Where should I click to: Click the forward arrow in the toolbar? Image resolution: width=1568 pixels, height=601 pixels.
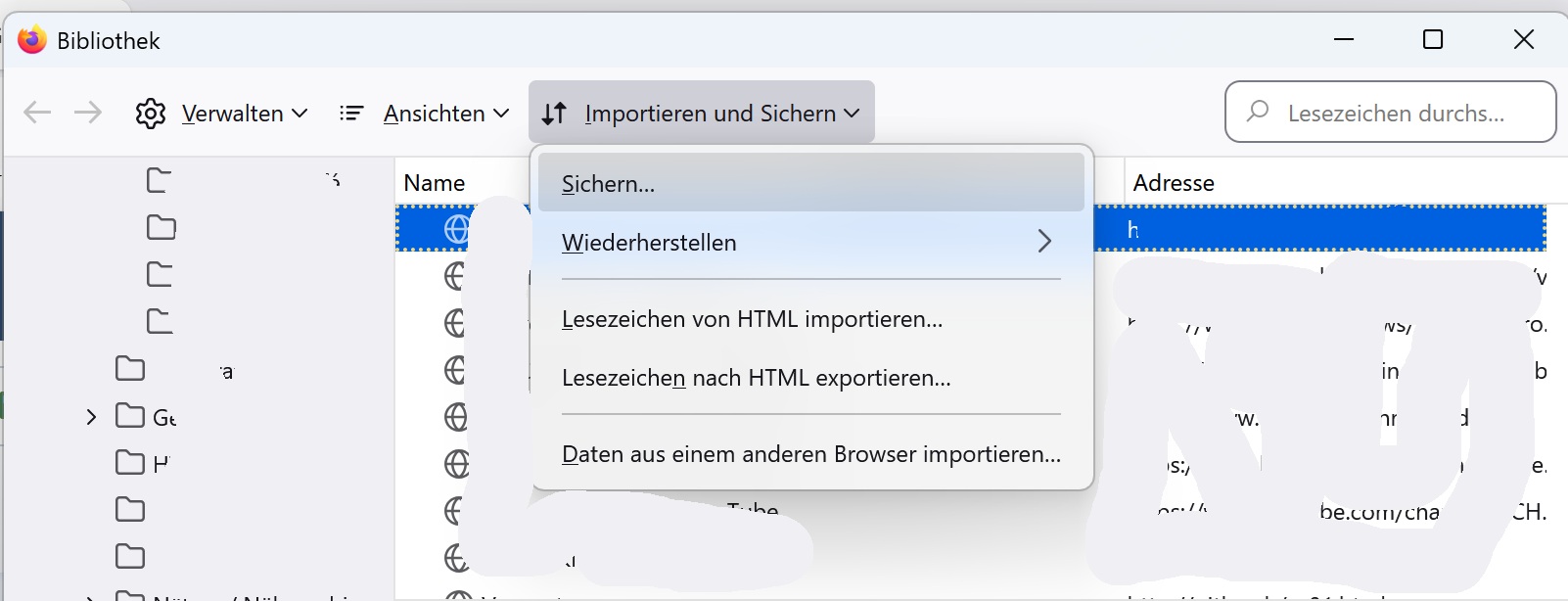coord(88,113)
